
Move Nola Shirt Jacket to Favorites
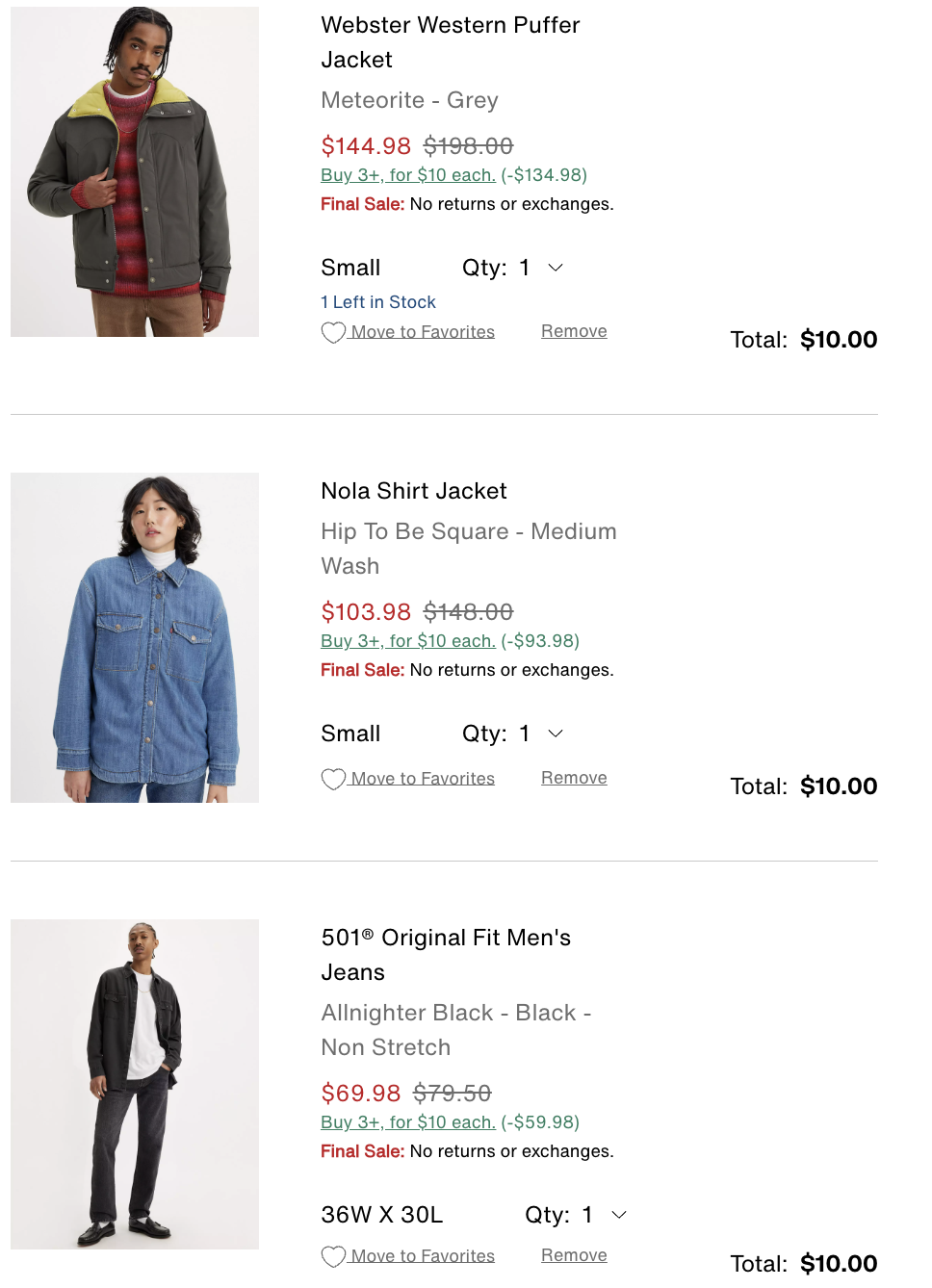(423, 779)
